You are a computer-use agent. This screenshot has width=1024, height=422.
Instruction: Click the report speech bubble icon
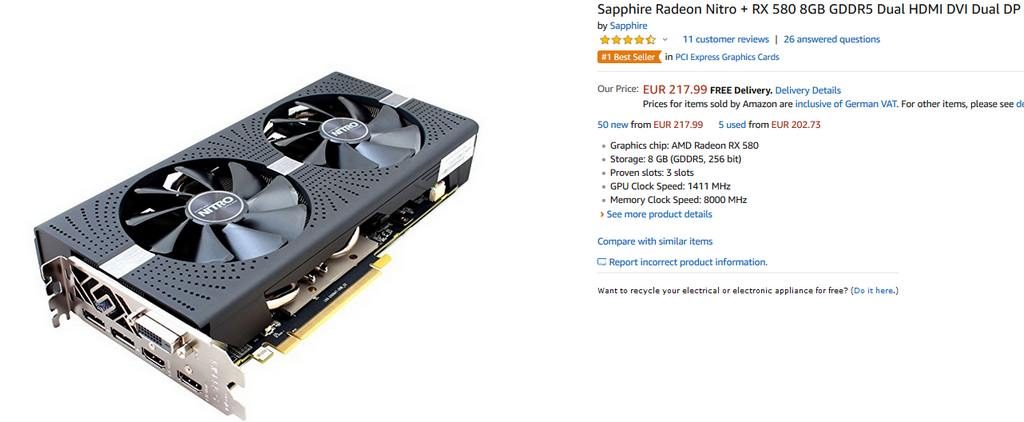(602, 262)
